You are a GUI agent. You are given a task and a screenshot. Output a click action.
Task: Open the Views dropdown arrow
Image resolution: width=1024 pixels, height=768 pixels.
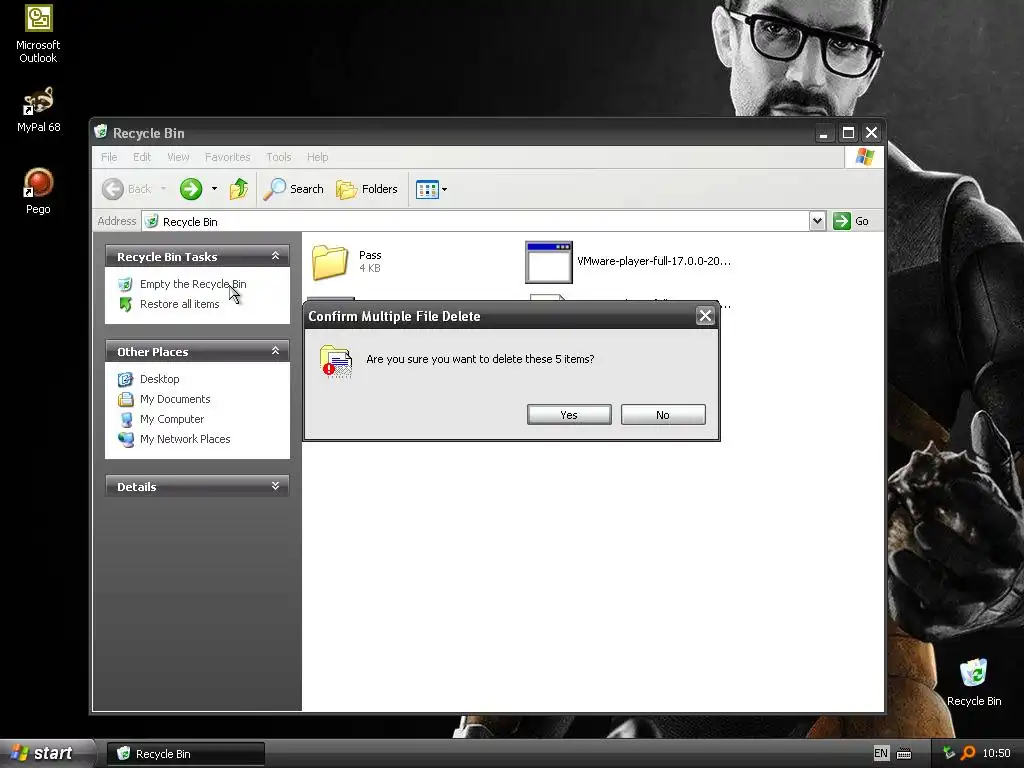[445, 189]
